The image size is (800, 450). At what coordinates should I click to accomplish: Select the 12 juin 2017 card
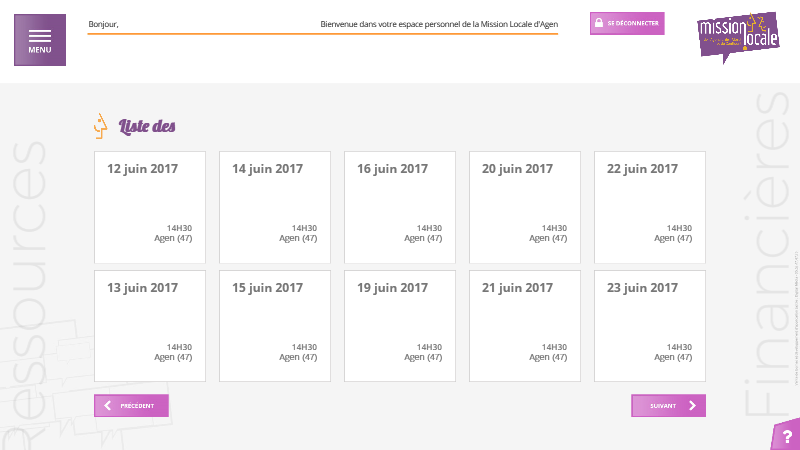tap(150, 207)
